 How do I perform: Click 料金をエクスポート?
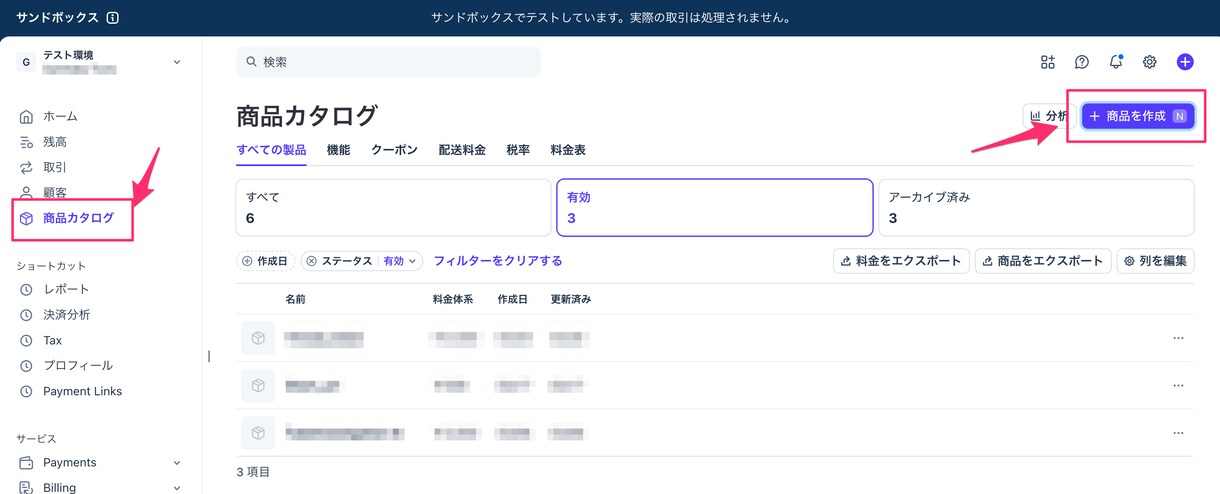[901, 261]
